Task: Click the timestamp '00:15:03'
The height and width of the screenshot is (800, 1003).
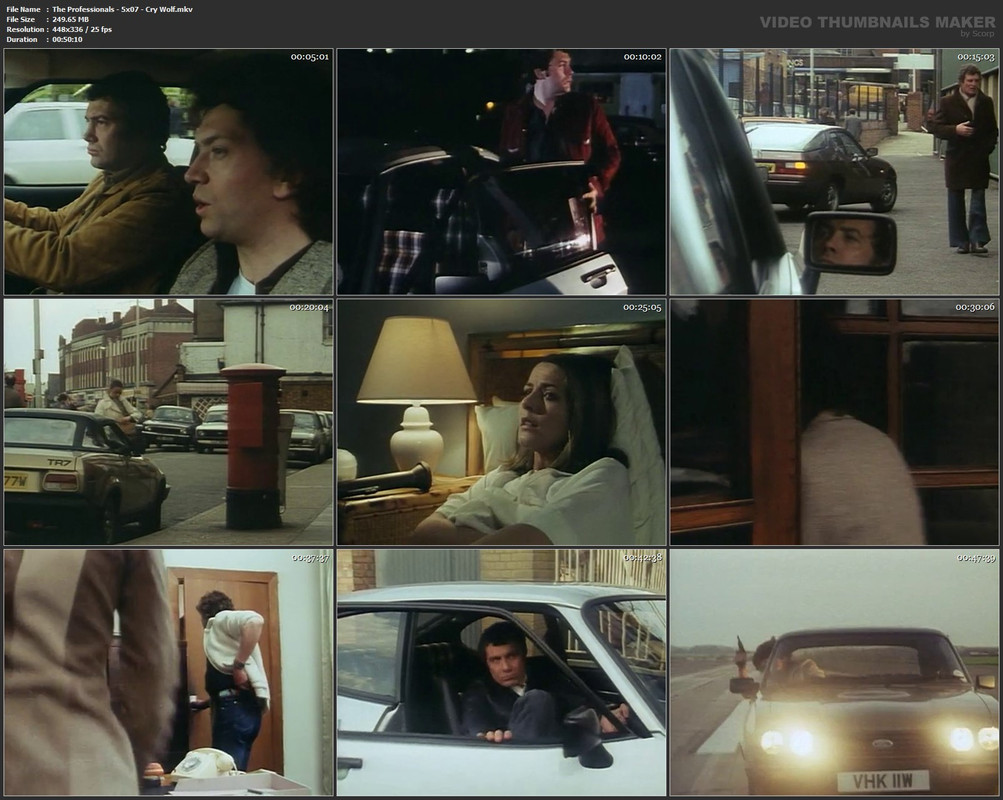Action: [975, 57]
